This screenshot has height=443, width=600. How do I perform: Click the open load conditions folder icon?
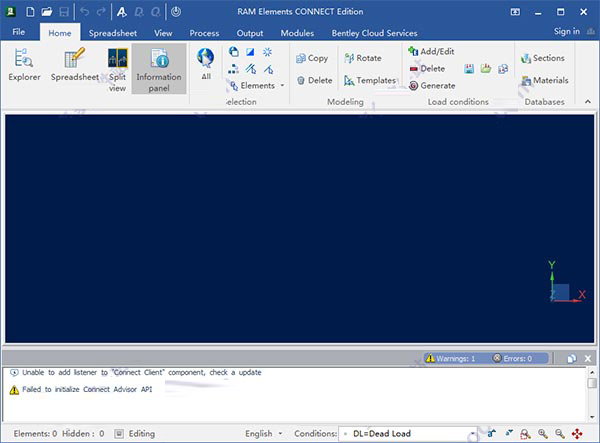486,69
